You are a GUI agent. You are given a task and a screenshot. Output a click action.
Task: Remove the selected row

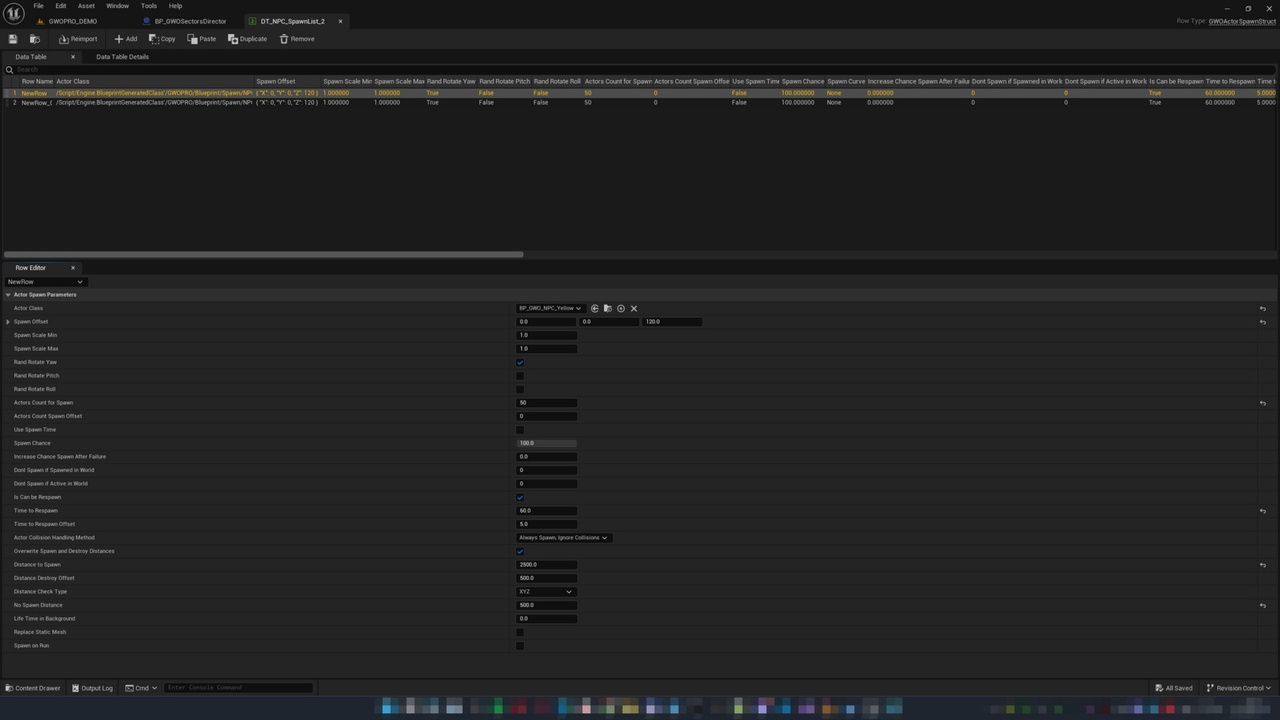pyautogui.click(x=297, y=39)
